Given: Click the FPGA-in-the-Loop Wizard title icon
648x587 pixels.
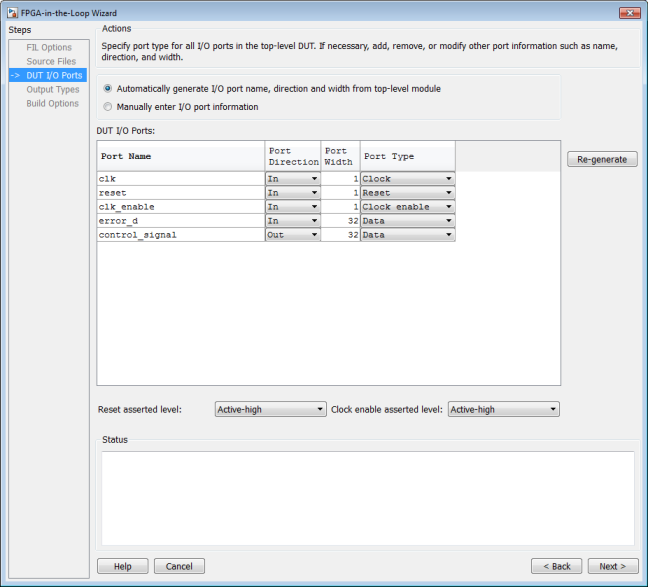Looking at the screenshot, I should point(12,13).
